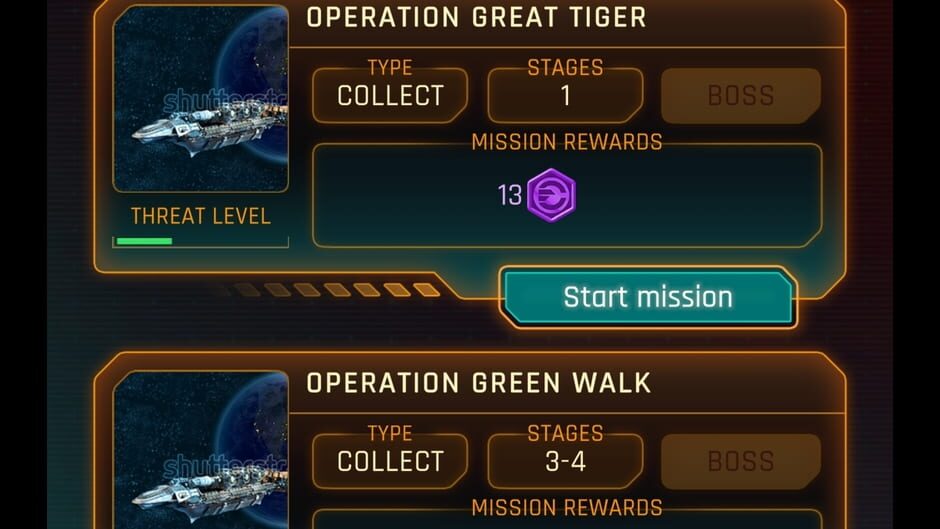Open the Operation Green Walk title header
The image size is (940, 529).
(x=478, y=383)
